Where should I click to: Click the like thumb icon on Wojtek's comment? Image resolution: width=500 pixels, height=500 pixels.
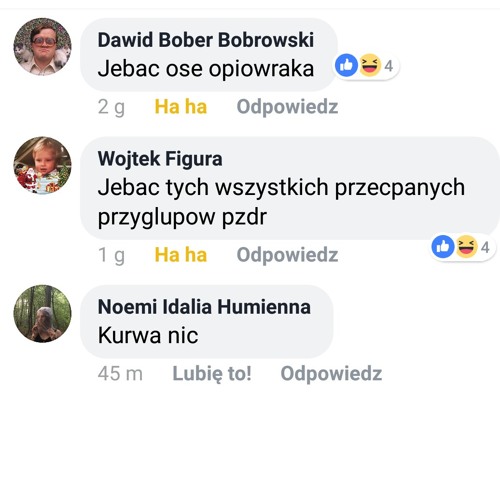(443, 246)
